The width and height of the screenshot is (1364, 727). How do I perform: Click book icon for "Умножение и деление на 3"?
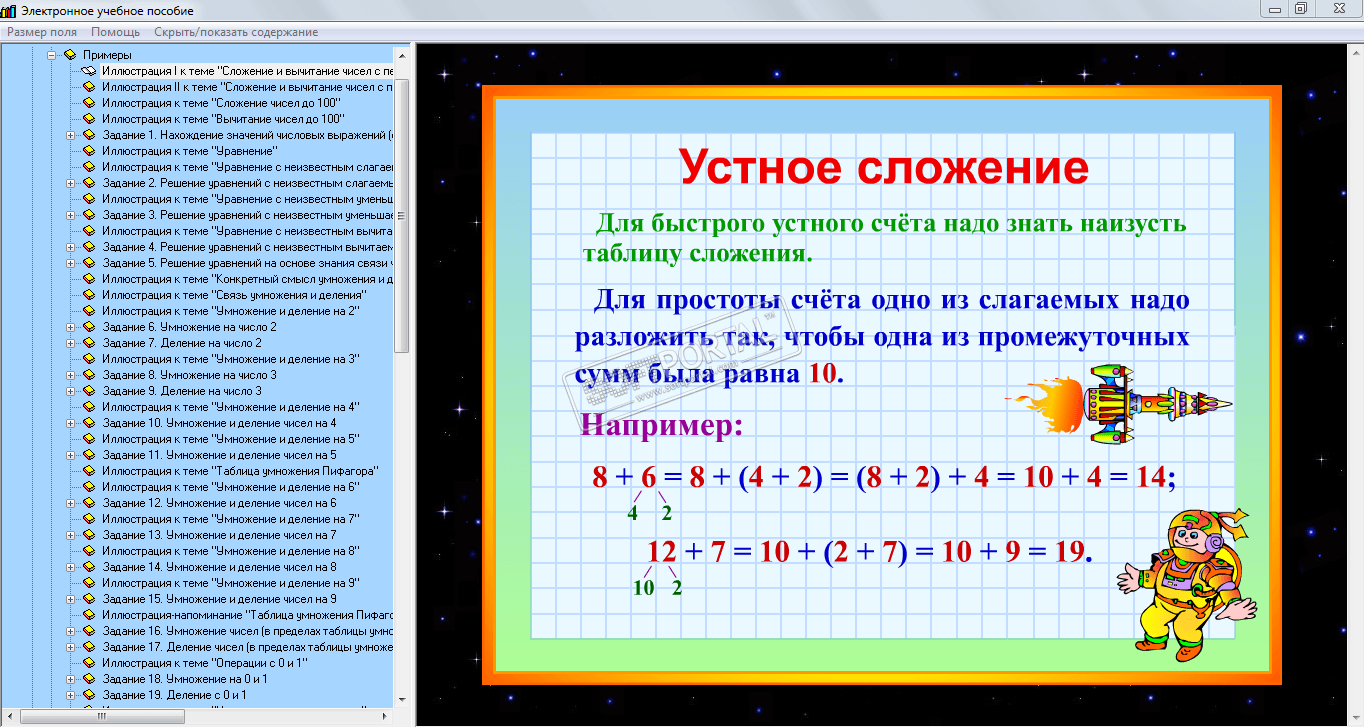[x=88, y=359]
